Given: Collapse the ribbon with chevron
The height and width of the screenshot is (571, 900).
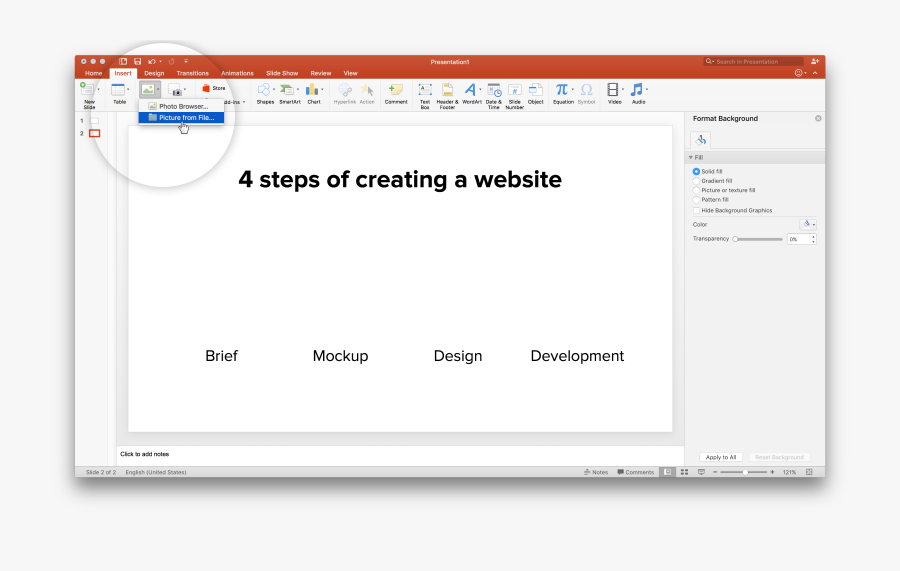Looking at the screenshot, I should (815, 73).
